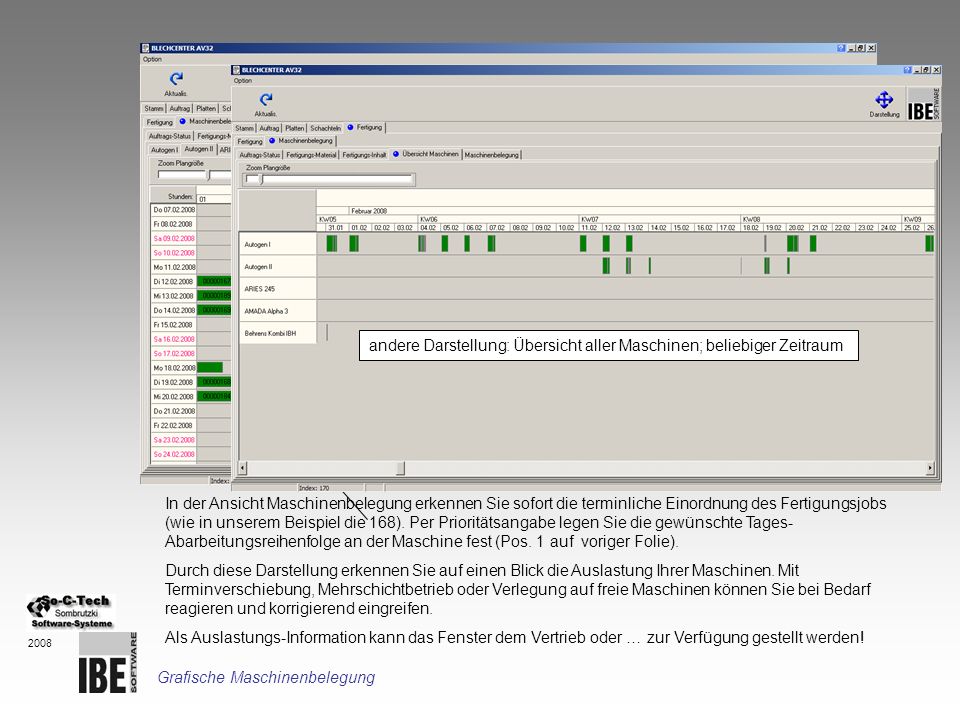
Task: Switch to the Auftrag tab in the front window
Action: tap(269, 128)
